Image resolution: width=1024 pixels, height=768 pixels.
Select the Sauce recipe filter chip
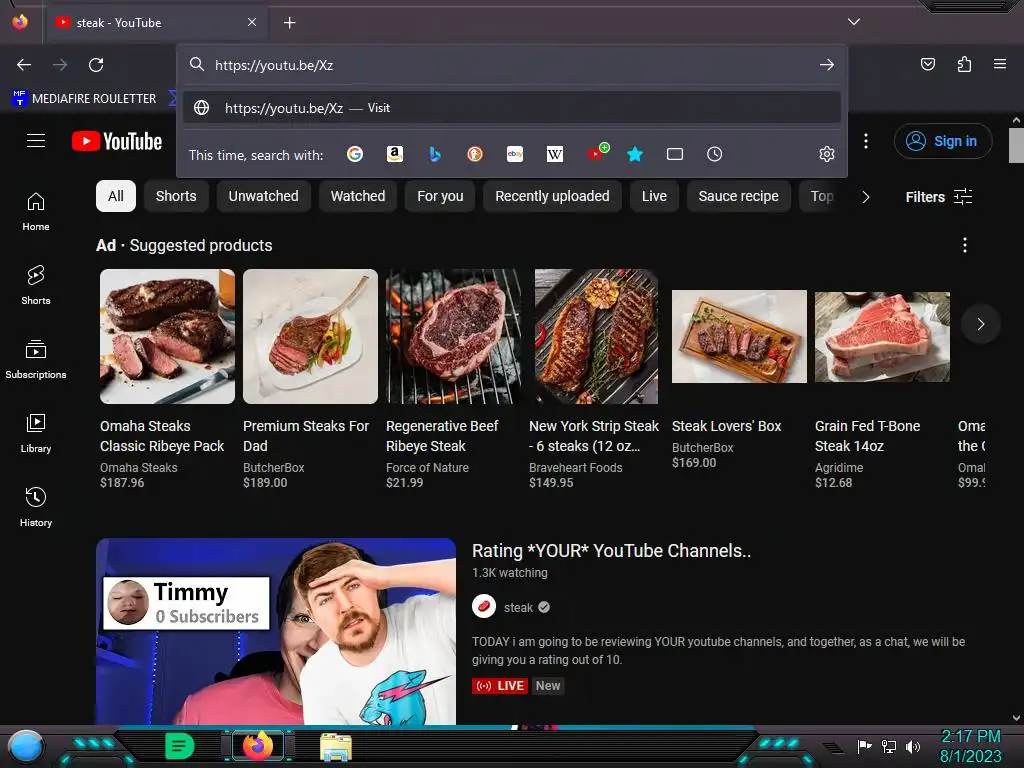point(739,196)
